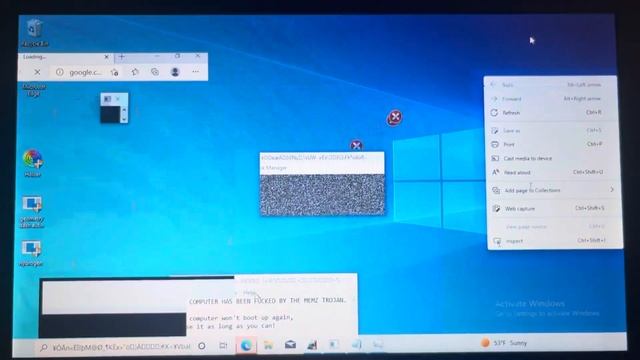Open the Microsoft Edge desktop shortcut
Image resolution: width=640 pixels, height=360 pixels.
[34, 89]
